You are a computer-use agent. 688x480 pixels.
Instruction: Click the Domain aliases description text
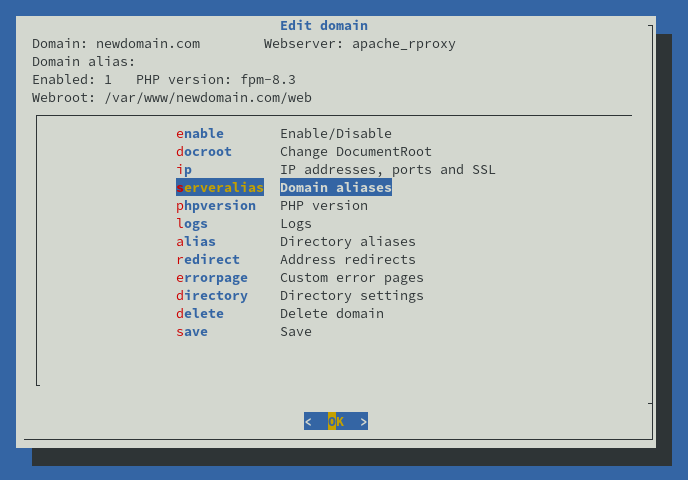point(336,187)
